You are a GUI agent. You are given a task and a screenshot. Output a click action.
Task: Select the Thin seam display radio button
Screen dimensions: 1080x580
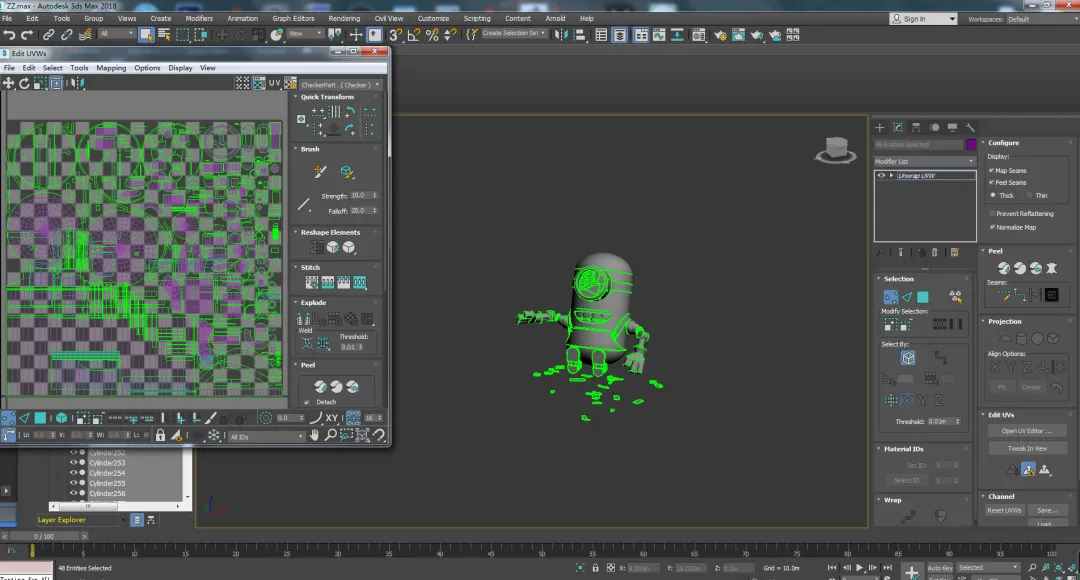click(1029, 195)
